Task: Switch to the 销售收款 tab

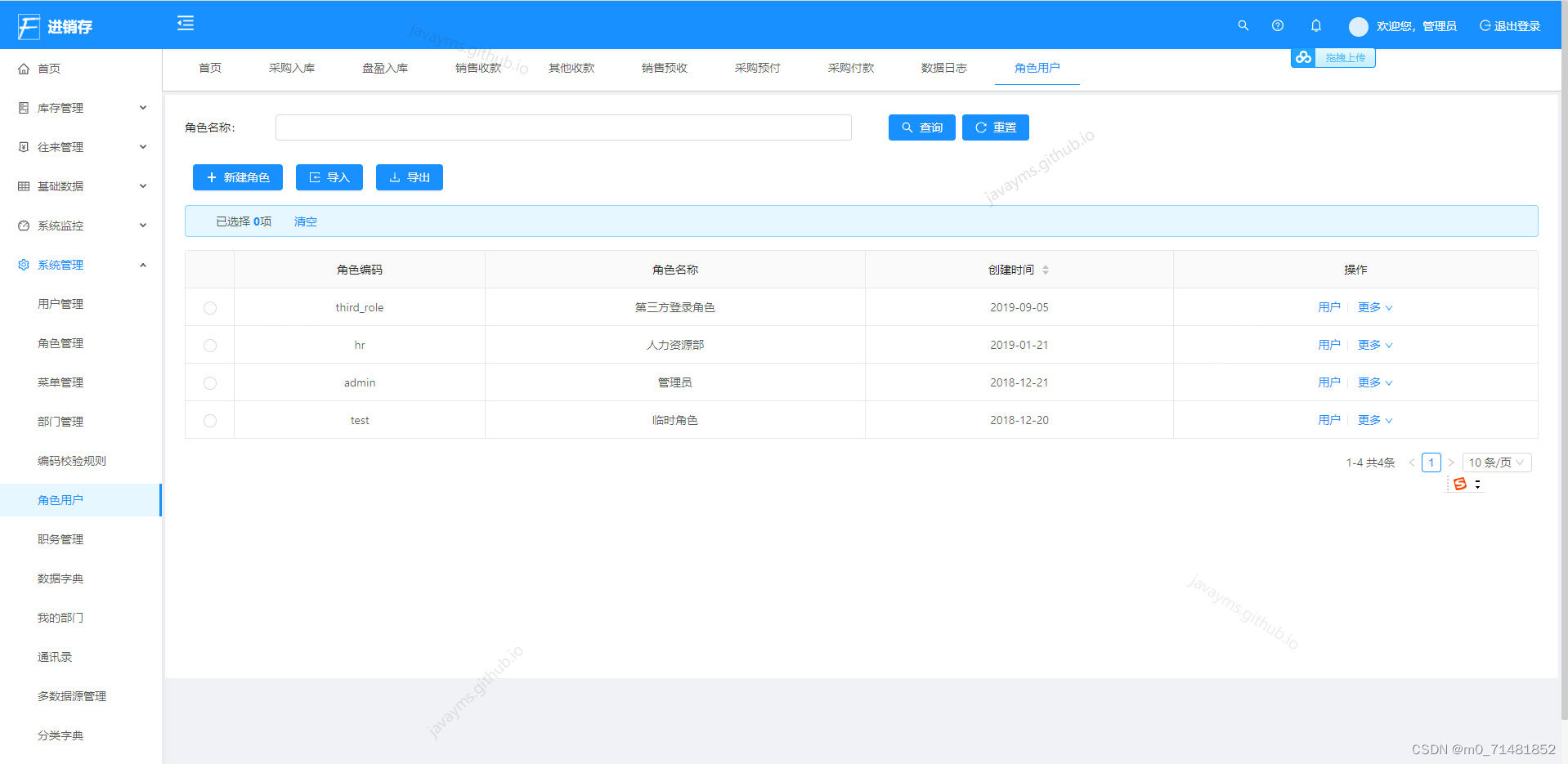Action: coord(478,68)
